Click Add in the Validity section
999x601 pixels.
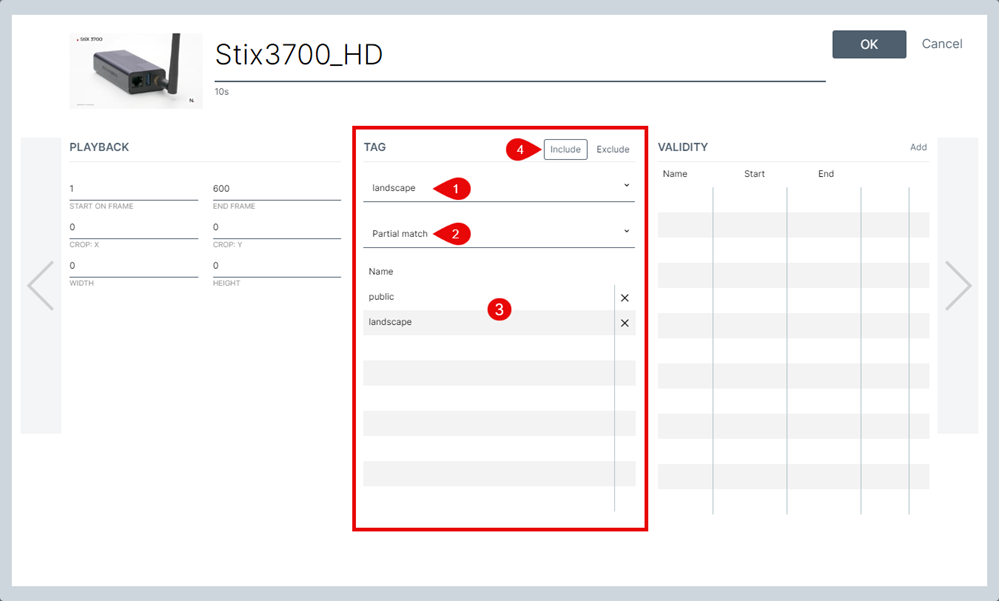[918, 147]
